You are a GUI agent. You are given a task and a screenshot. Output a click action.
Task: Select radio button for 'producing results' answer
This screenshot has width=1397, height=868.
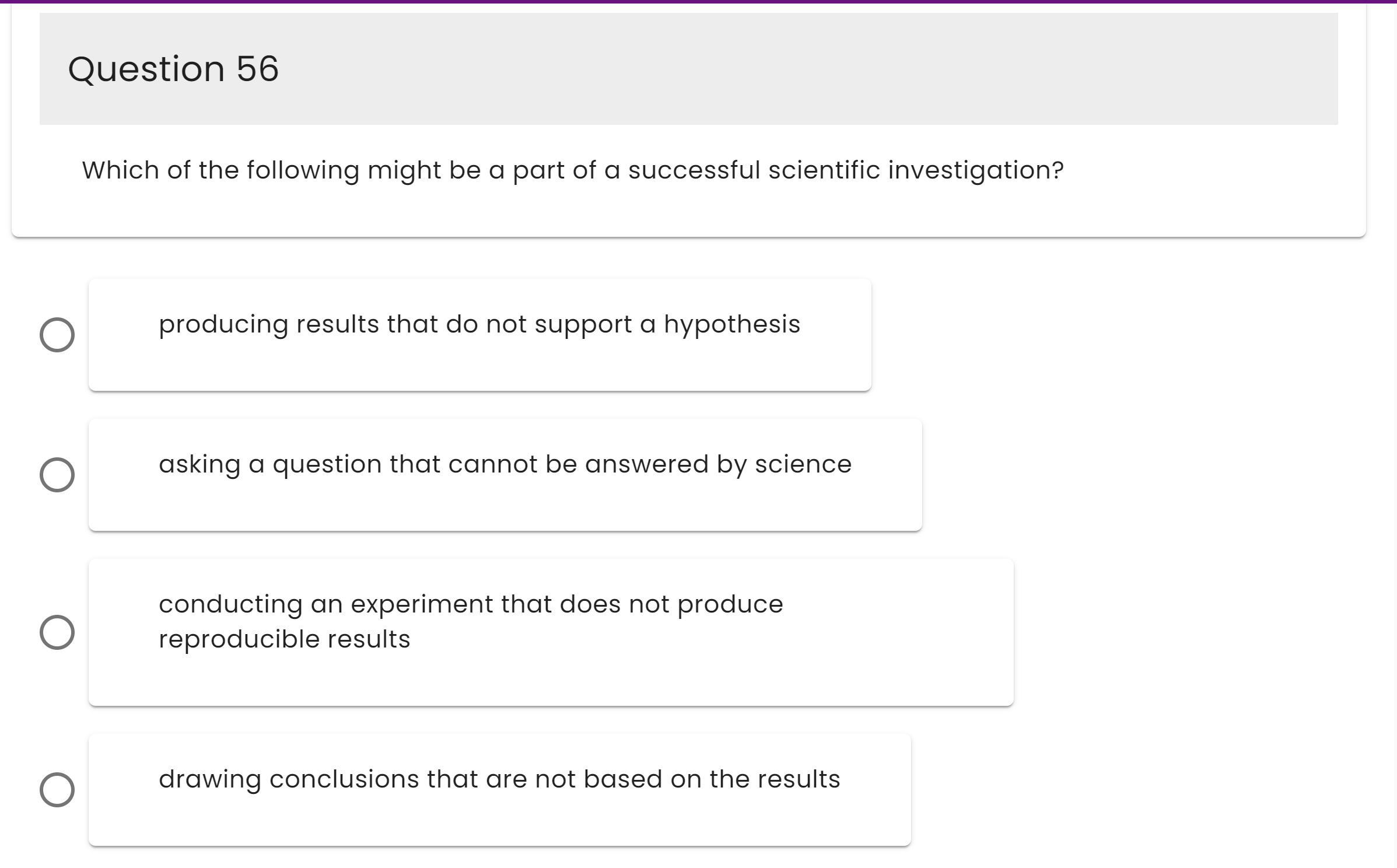pos(57,335)
